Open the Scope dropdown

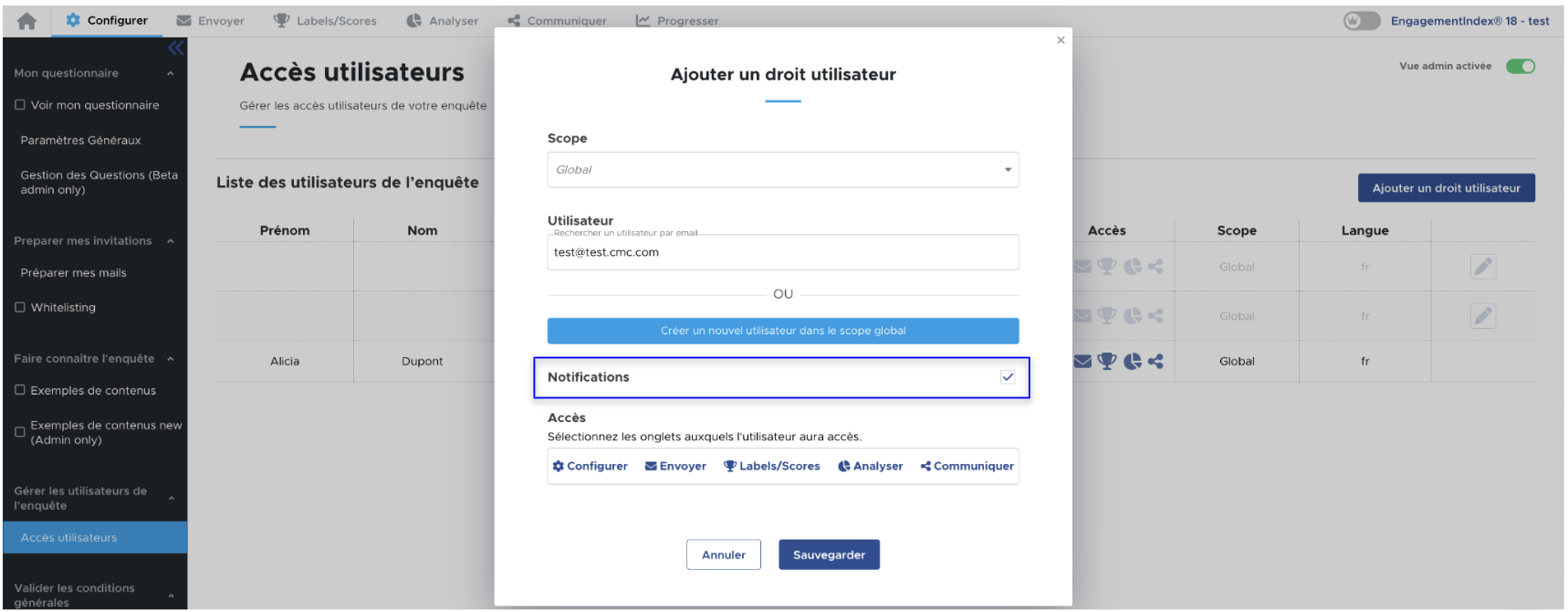tap(782, 170)
